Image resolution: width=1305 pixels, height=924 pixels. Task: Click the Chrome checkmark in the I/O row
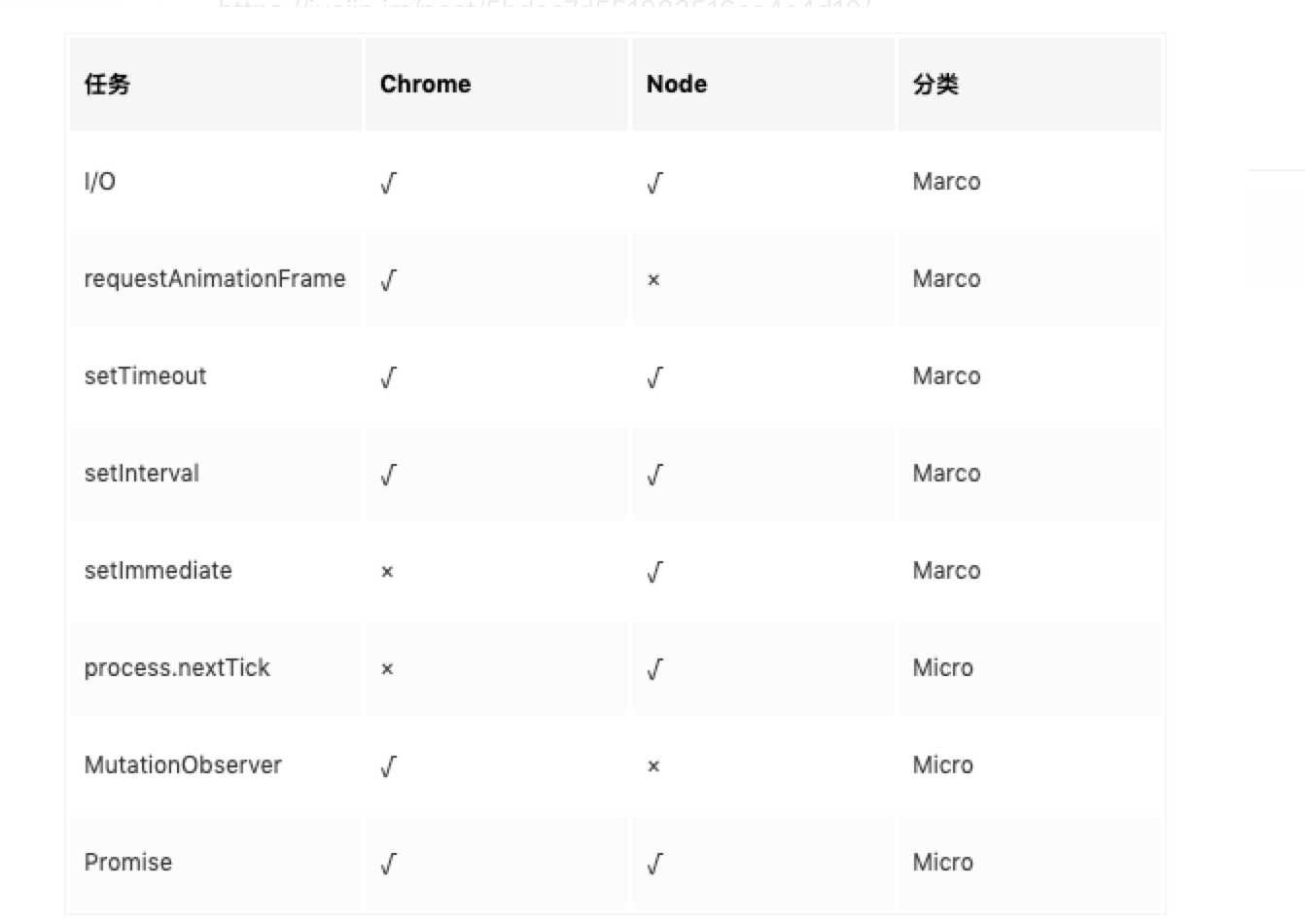[x=389, y=183]
